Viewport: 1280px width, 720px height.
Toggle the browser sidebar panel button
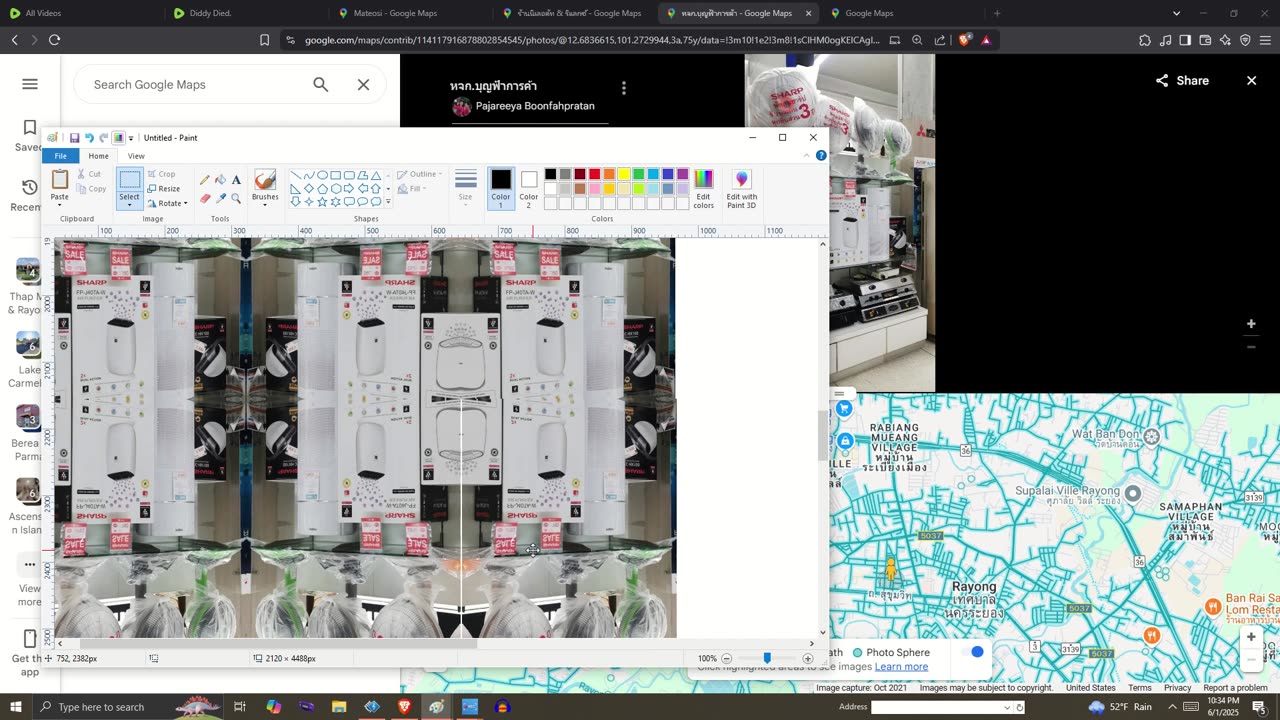point(1185,40)
